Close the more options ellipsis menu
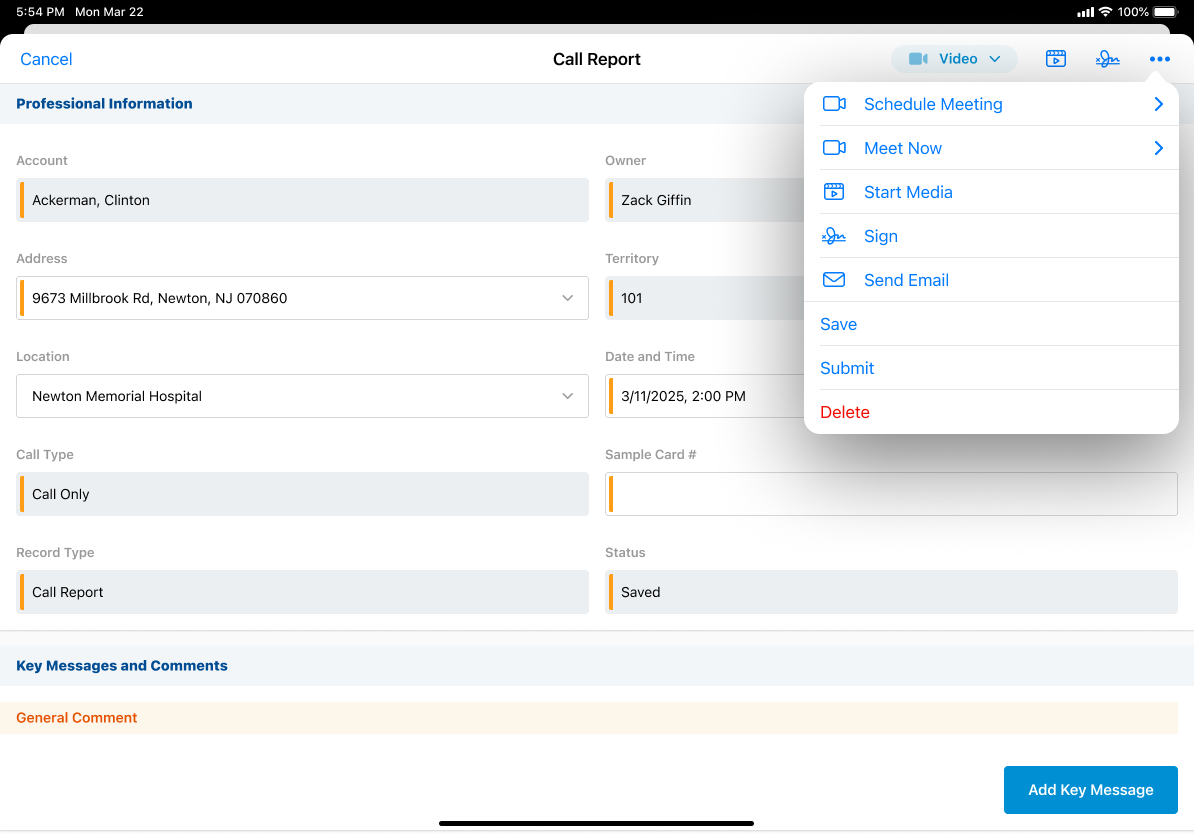Screen dimensions: 1194x834 [1159, 59]
